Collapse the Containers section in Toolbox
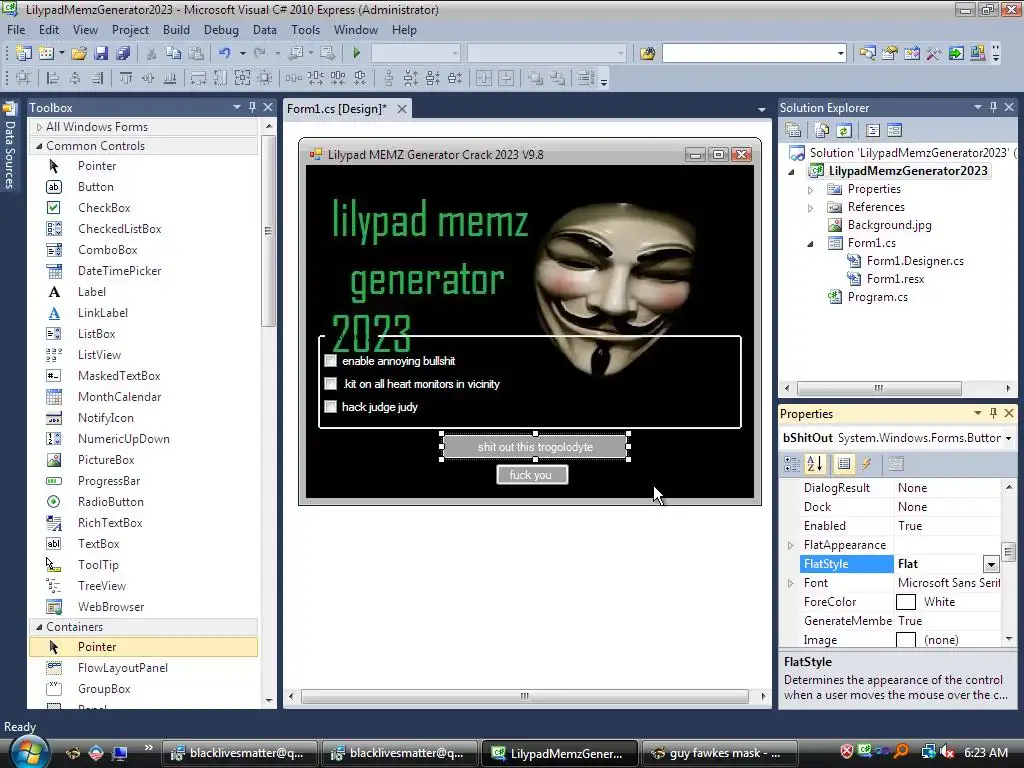This screenshot has height=768, width=1024. (39, 627)
